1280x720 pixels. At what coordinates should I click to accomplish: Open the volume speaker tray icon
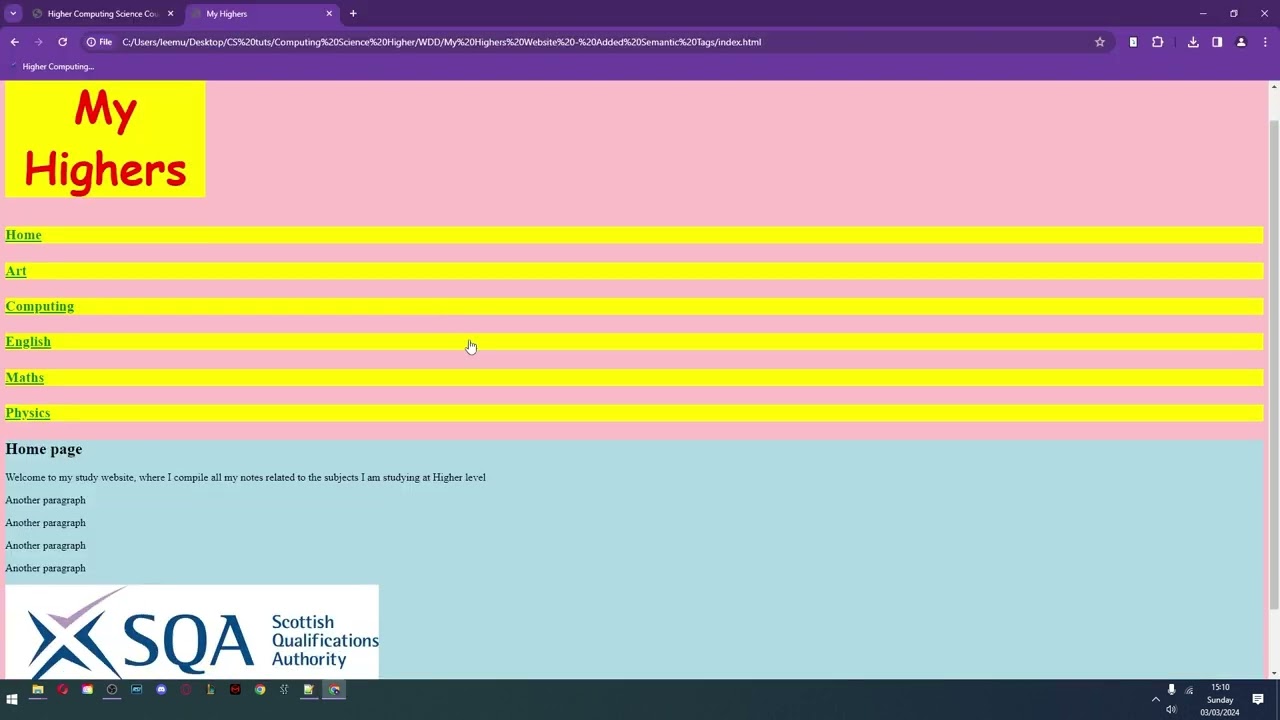(x=1171, y=709)
